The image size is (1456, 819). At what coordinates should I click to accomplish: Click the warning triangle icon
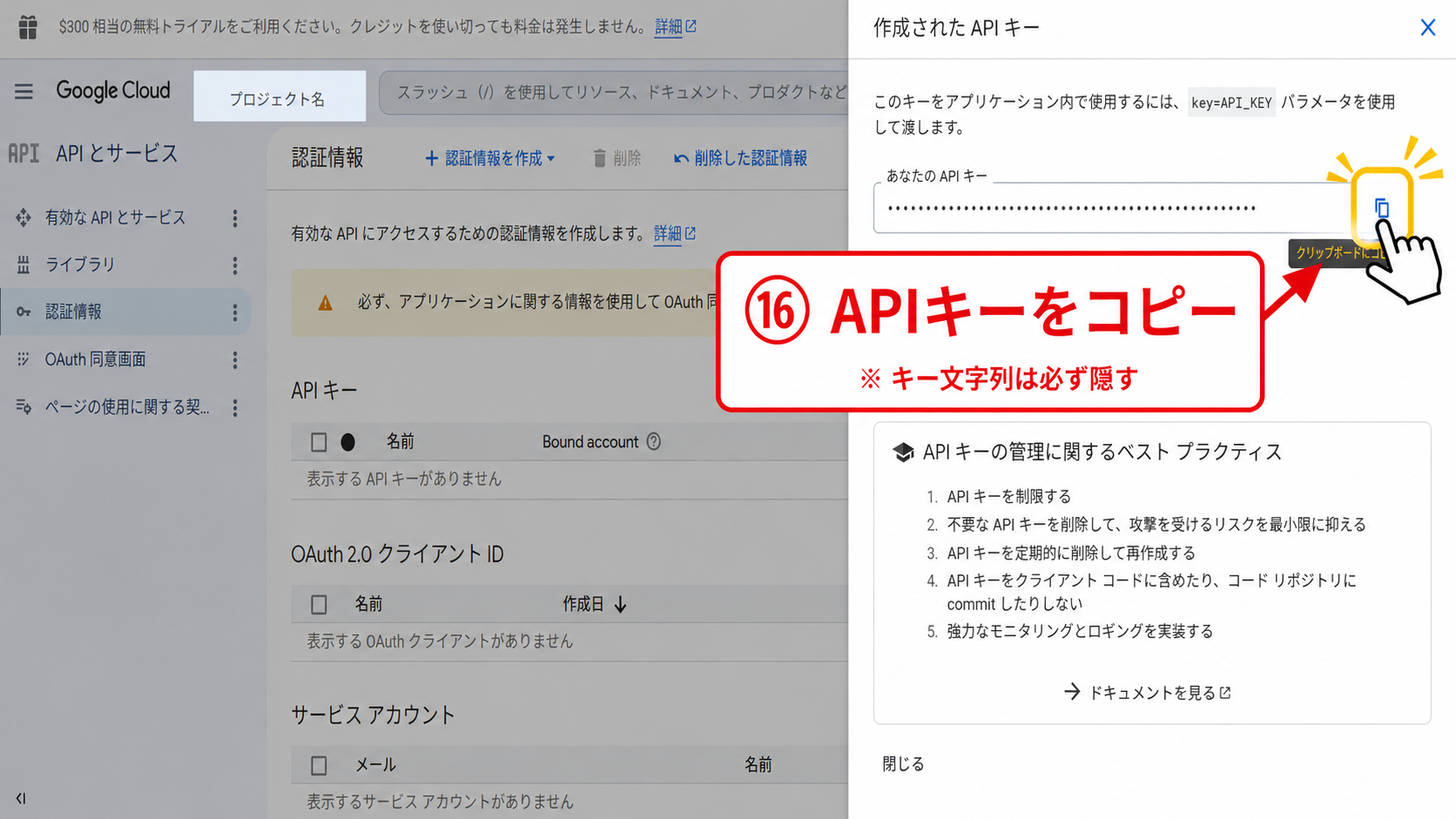(325, 303)
